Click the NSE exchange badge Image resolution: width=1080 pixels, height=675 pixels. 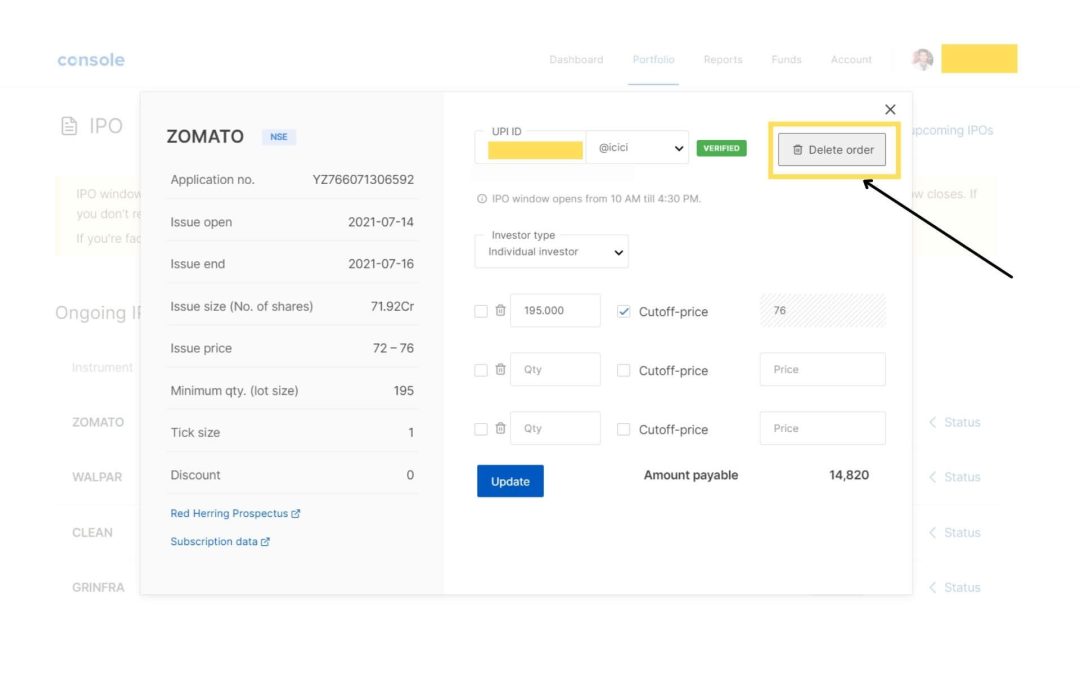279,137
